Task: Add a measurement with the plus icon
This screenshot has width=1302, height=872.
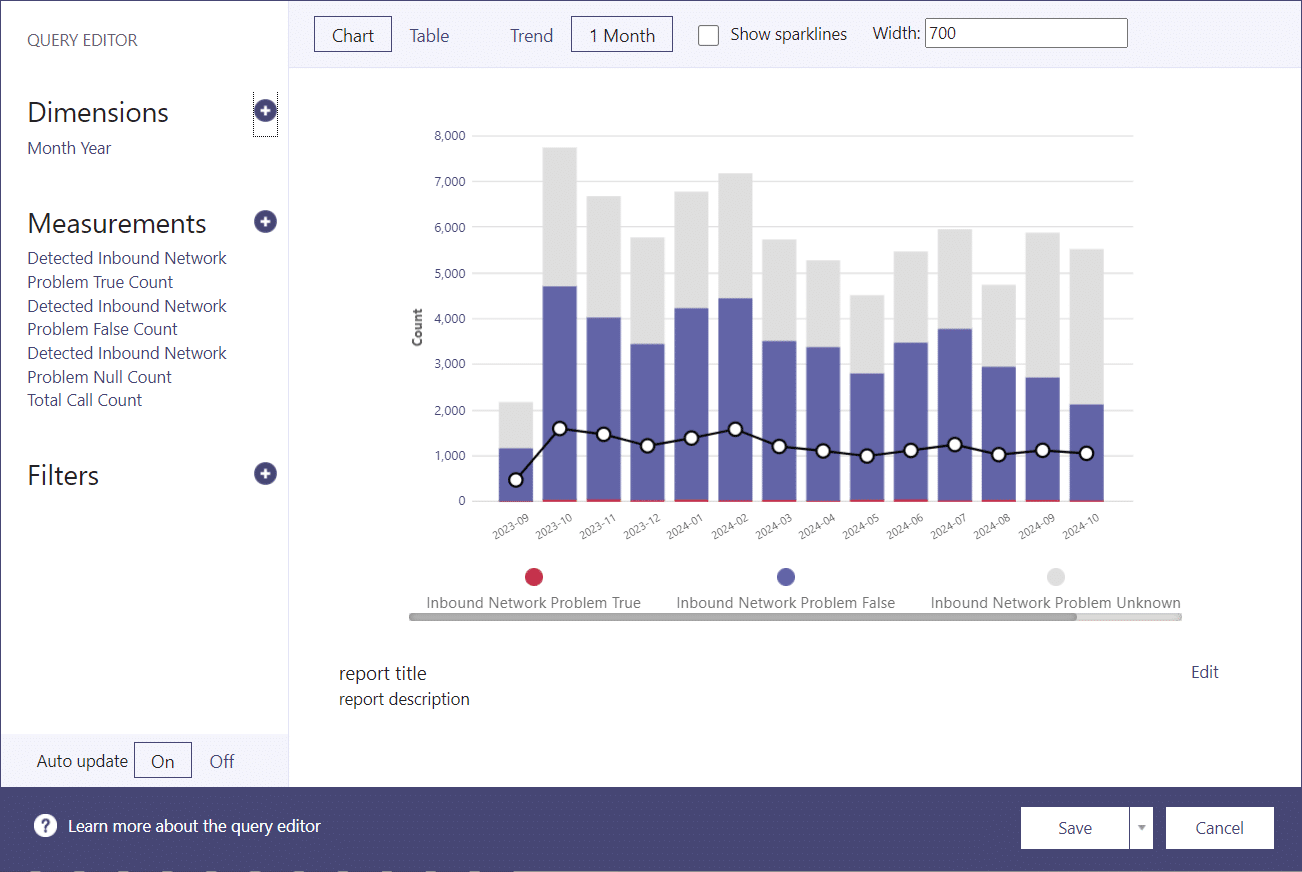Action: [x=265, y=222]
